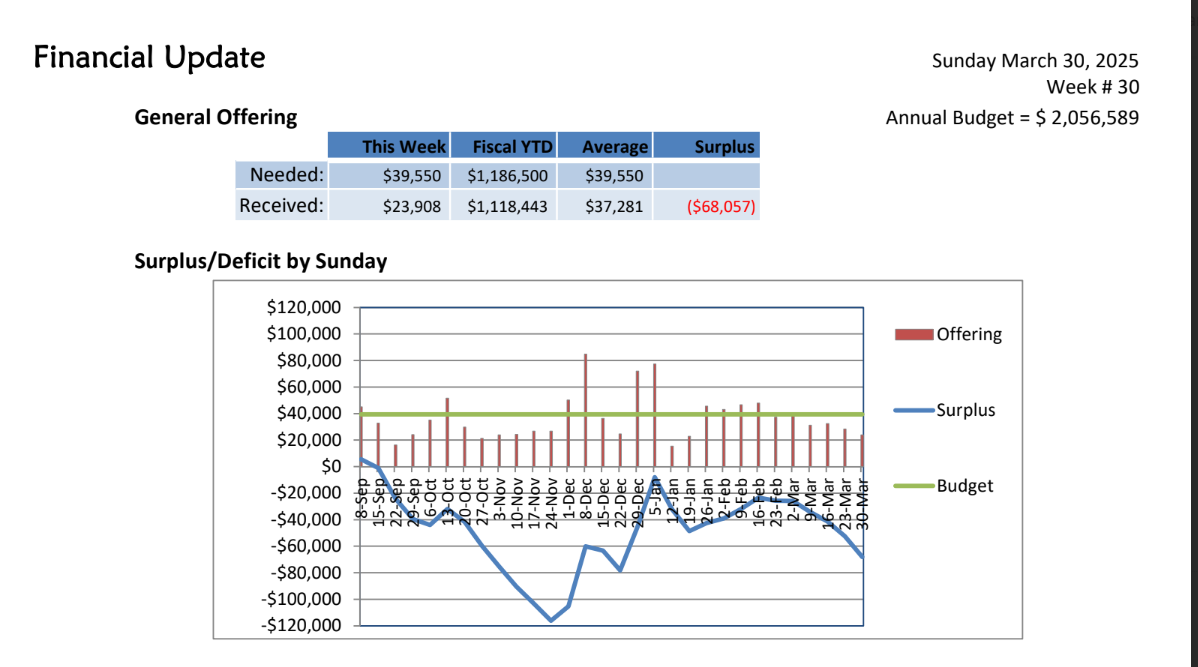Image resolution: width=1198 pixels, height=667 pixels.
Task: Select the $1,186,500 needed YTD cell
Action: [x=506, y=177]
